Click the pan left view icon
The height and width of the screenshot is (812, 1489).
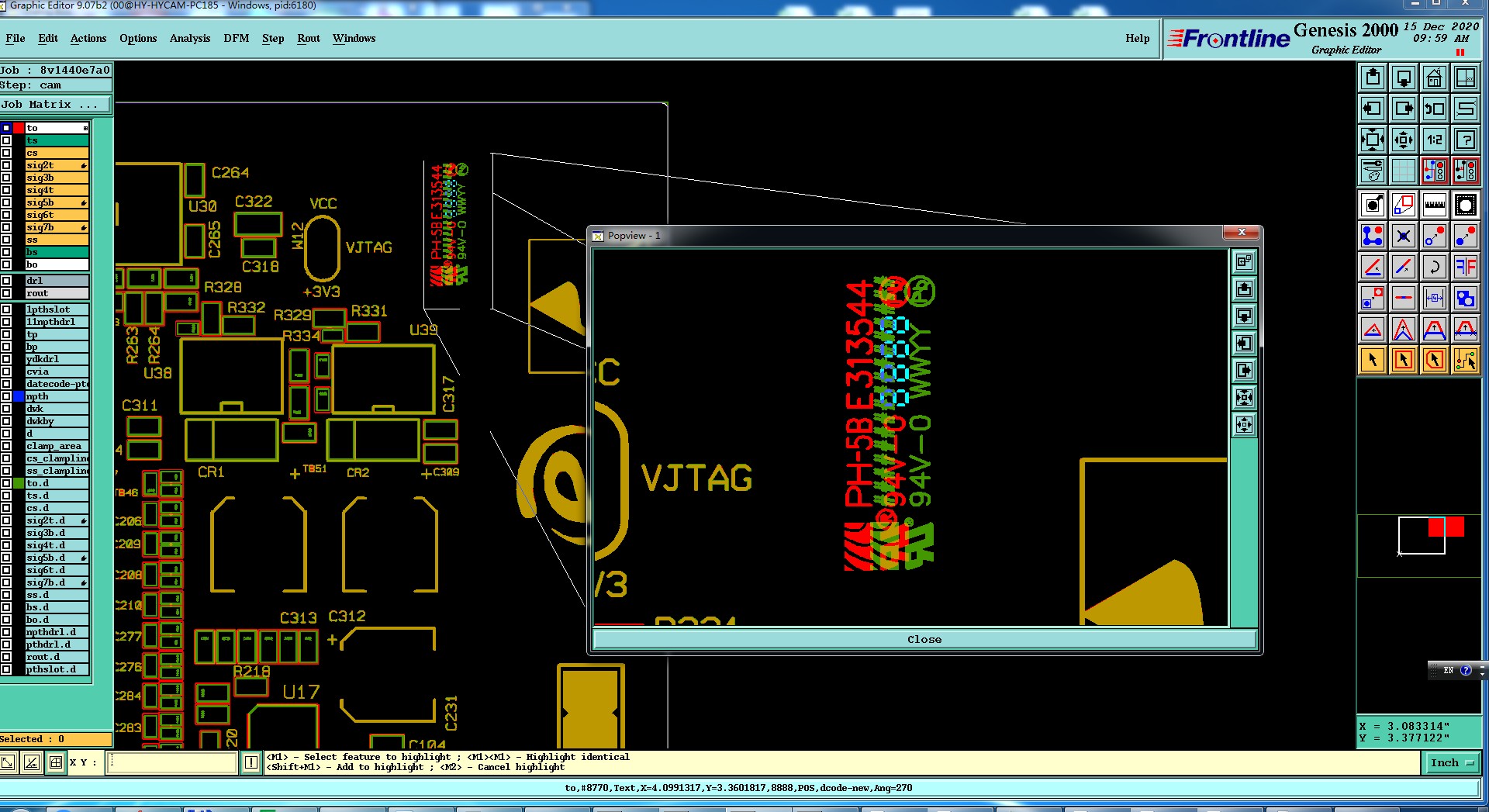click(x=1373, y=109)
